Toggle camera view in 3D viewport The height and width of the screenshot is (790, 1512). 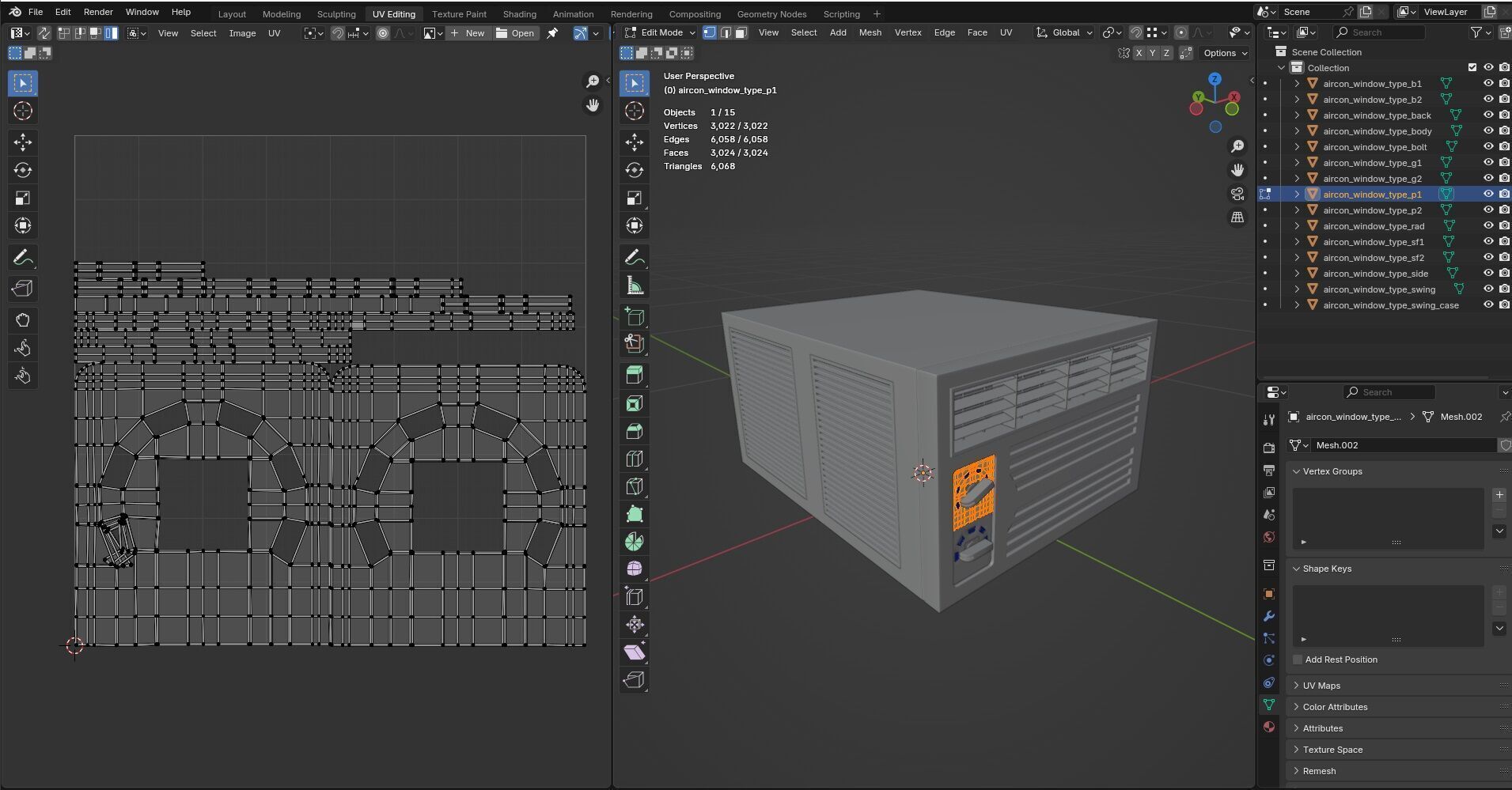tap(1237, 194)
